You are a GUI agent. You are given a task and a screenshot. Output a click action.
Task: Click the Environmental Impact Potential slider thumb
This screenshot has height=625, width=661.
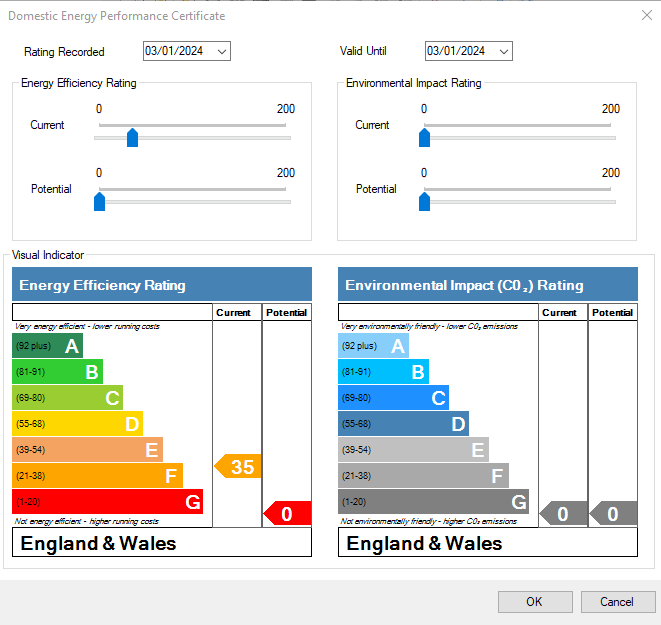[424, 202]
